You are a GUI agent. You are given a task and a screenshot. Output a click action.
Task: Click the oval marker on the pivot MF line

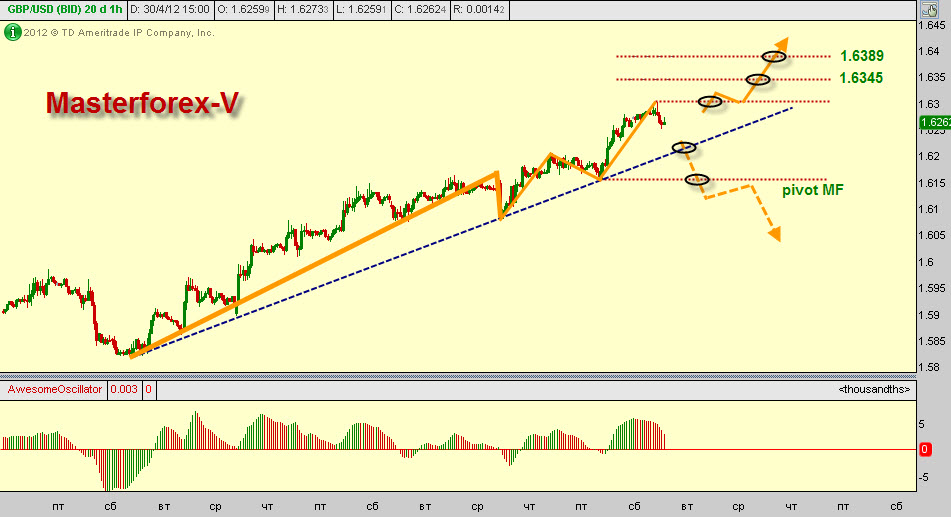pyautogui.click(x=697, y=180)
